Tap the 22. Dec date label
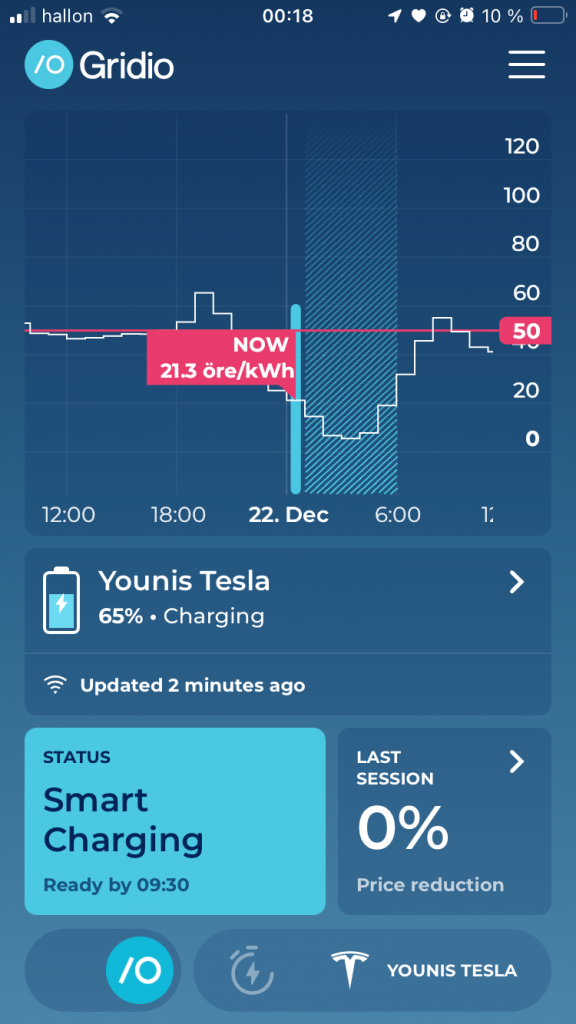 (289, 515)
